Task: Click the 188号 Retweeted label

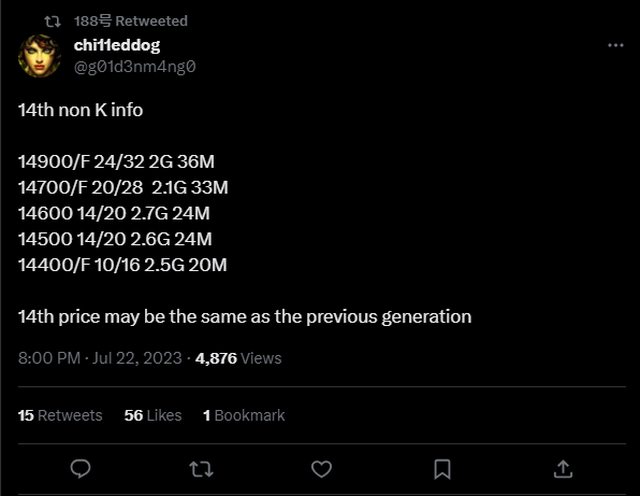Action: click(x=131, y=21)
